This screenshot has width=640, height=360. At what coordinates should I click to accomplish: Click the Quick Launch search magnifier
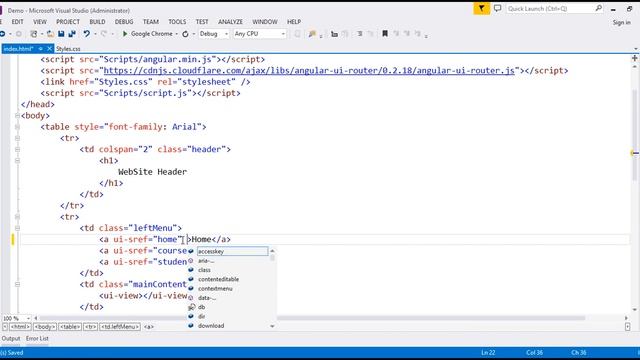[x=598, y=8]
